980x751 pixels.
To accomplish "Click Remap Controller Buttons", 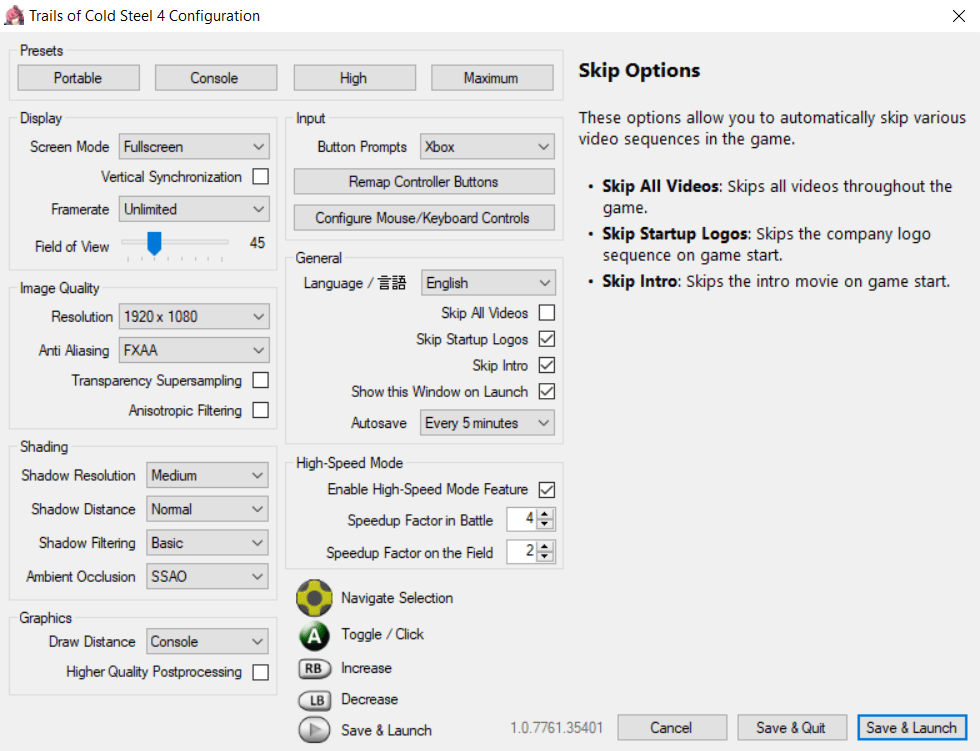I will pos(424,182).
